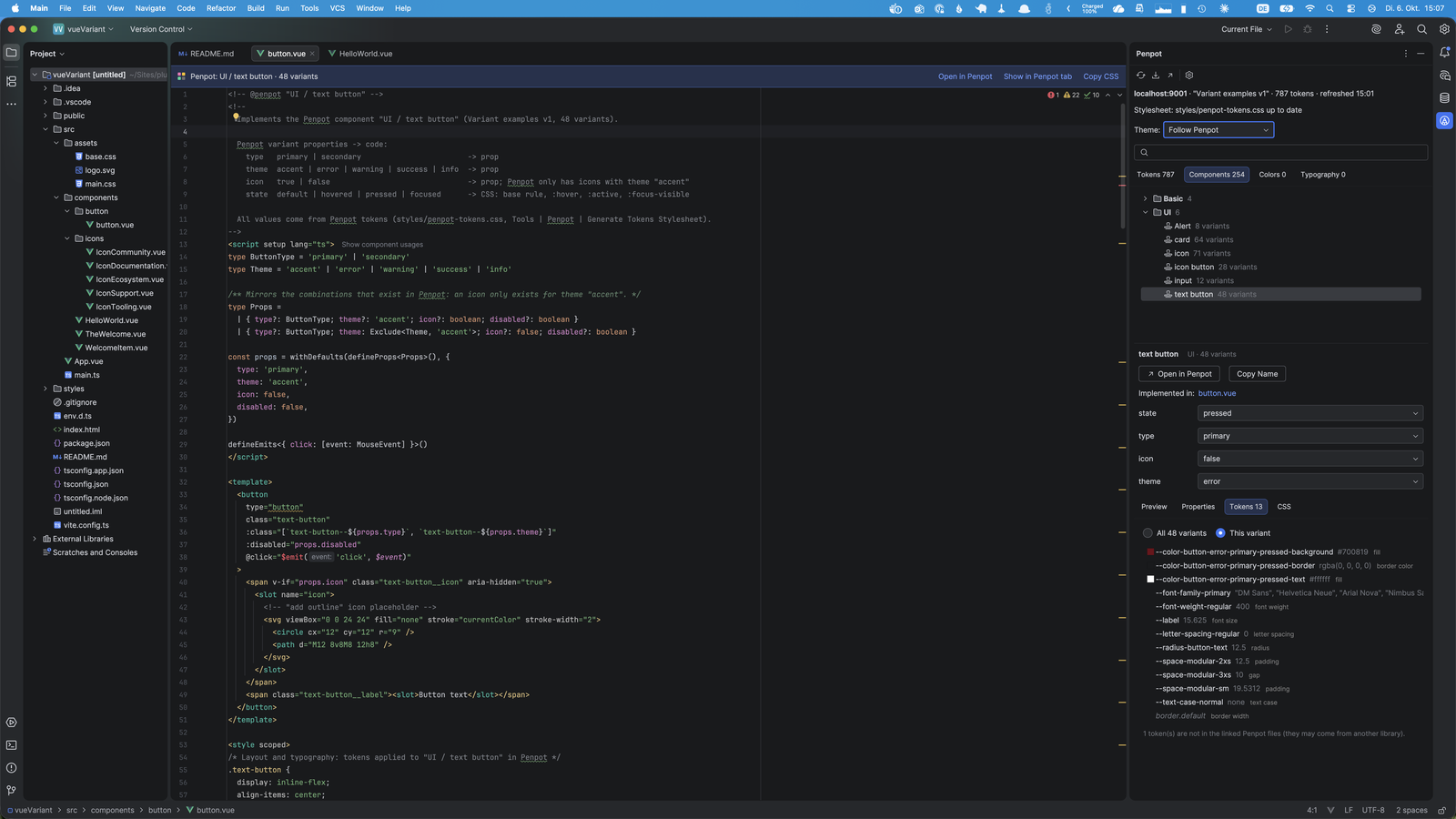The image size is (1456, 819).
Task: Select the 'All 48 variants' radio button
Action: point(1148,533)
